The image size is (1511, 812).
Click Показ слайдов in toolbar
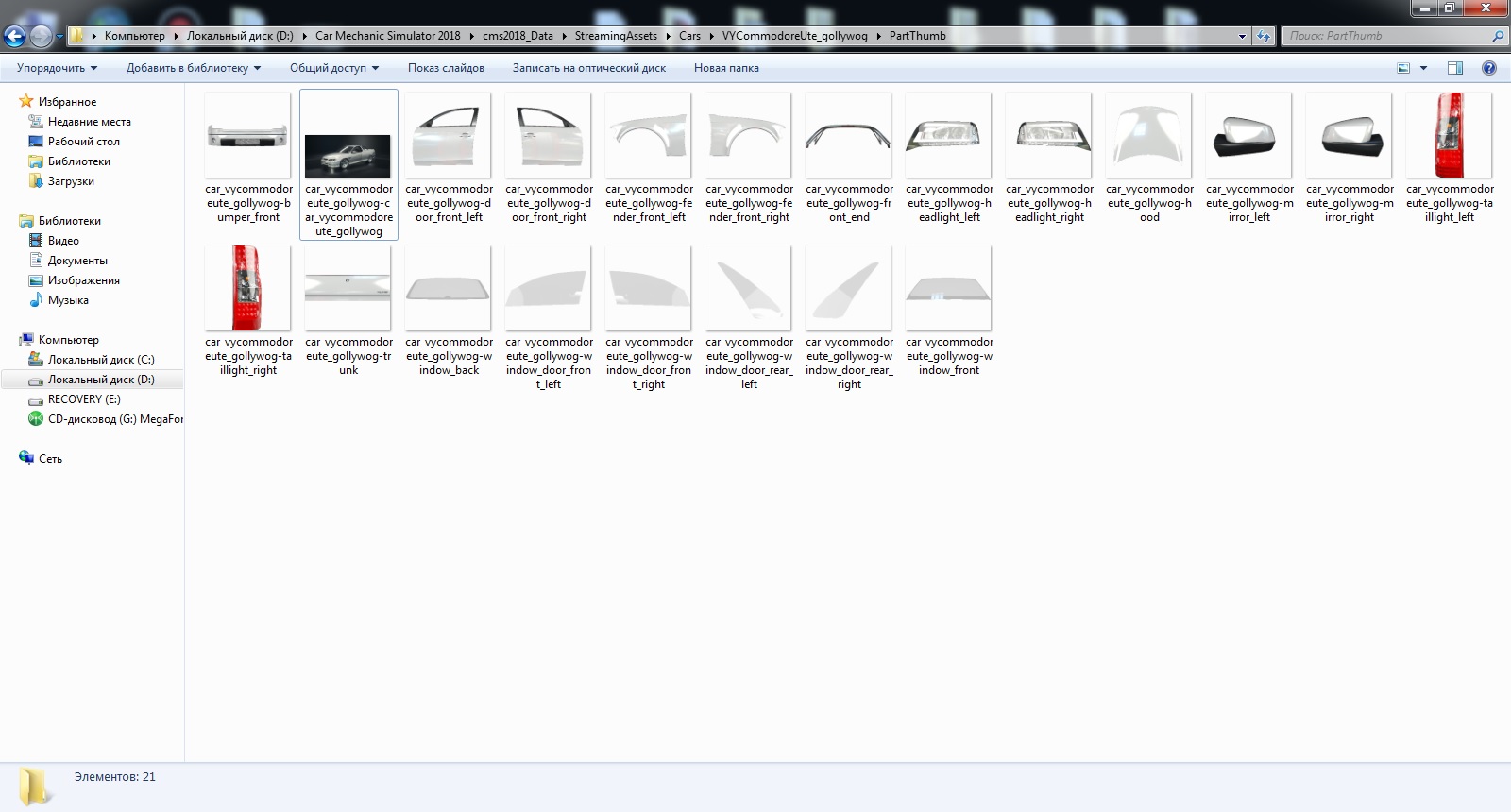tap(446, 68)
